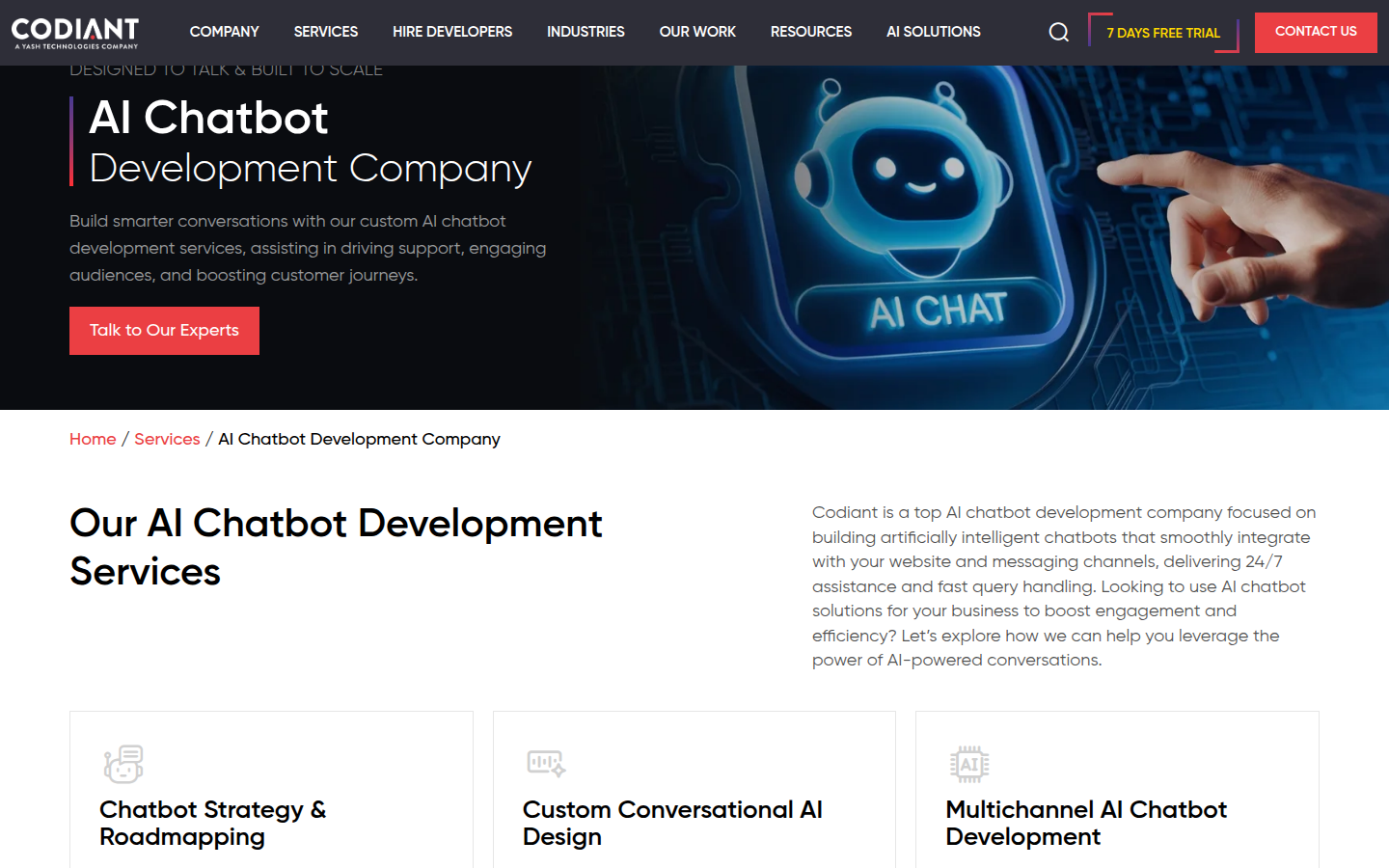
Task: Expand the Services navigation menu
Action: [x=325, y=32]
